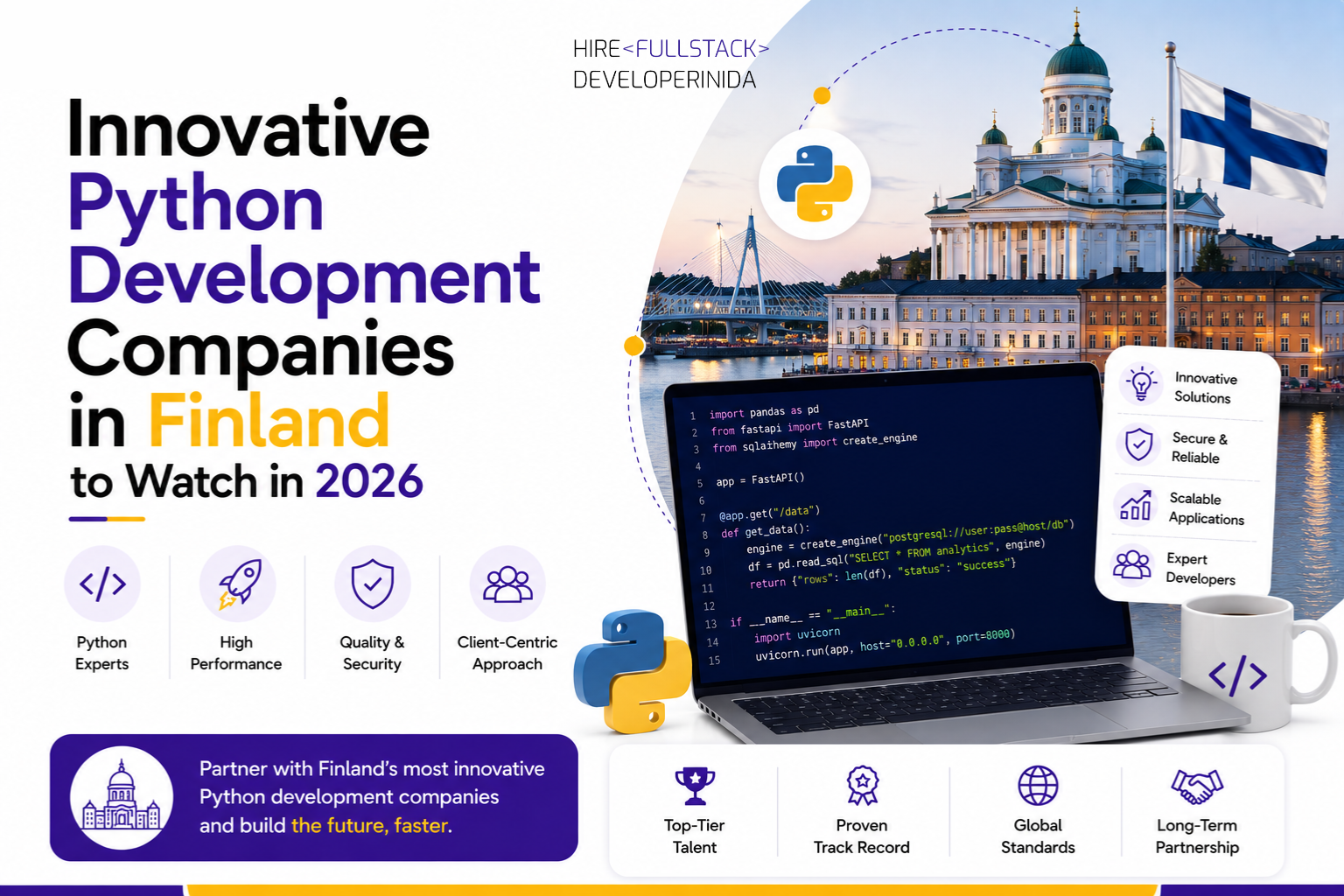The width and height of the screenshot is (1344, 896).
Task: Click the HIRE<FULLSTACK> logo text
Action: [671, 49]
